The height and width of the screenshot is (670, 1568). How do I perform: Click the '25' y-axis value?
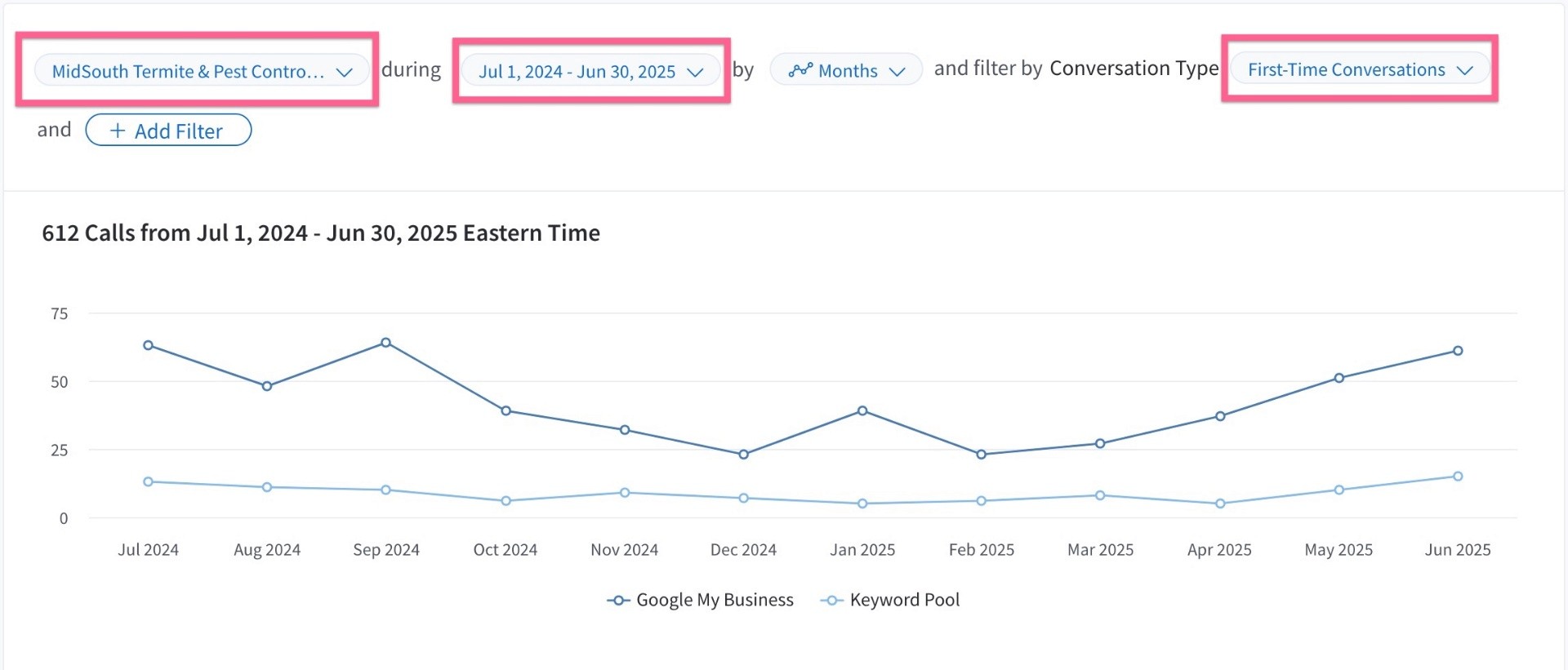(60, 450)
